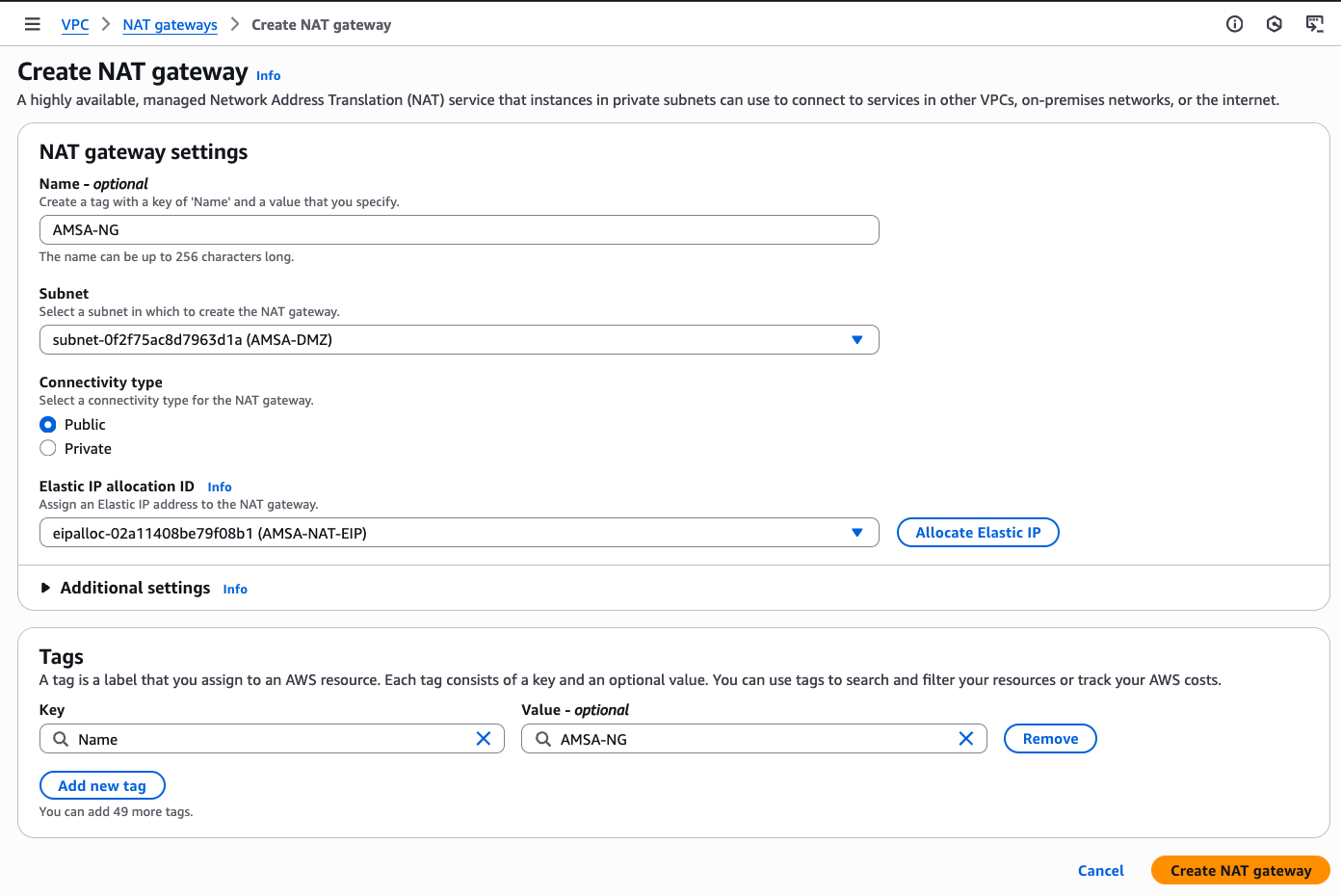Click the Add new tag button
The height and width of the screenshot is (896, 1341).
pos(102,786)
